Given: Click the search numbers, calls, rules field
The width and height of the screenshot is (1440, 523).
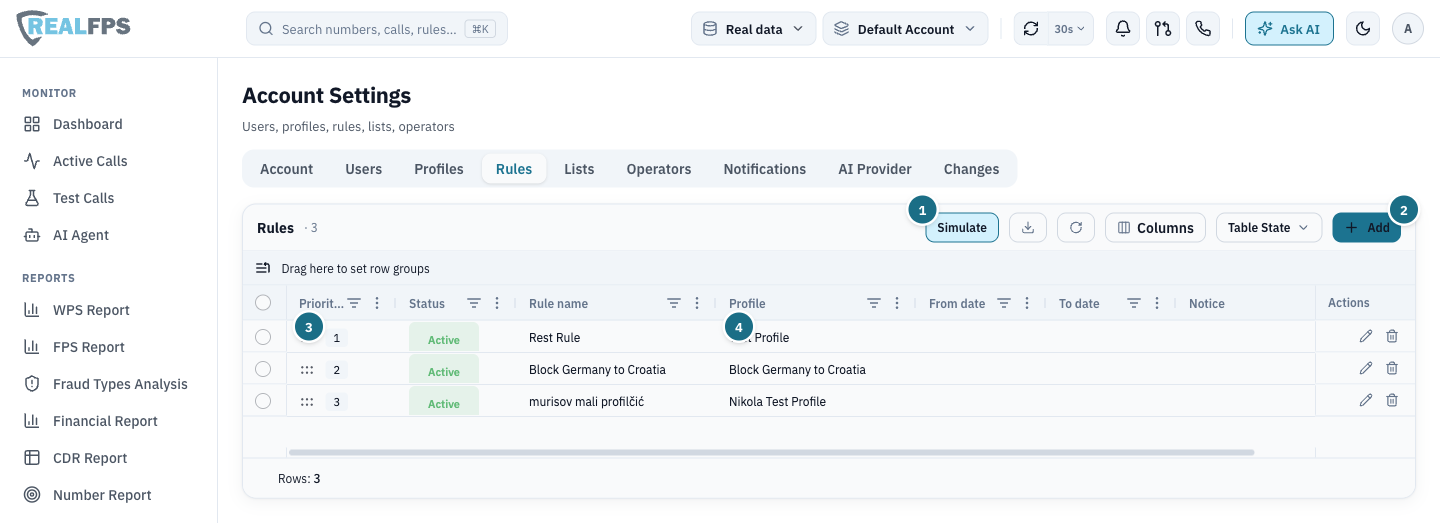Looking at the screenshot, I should coord(377,29).
